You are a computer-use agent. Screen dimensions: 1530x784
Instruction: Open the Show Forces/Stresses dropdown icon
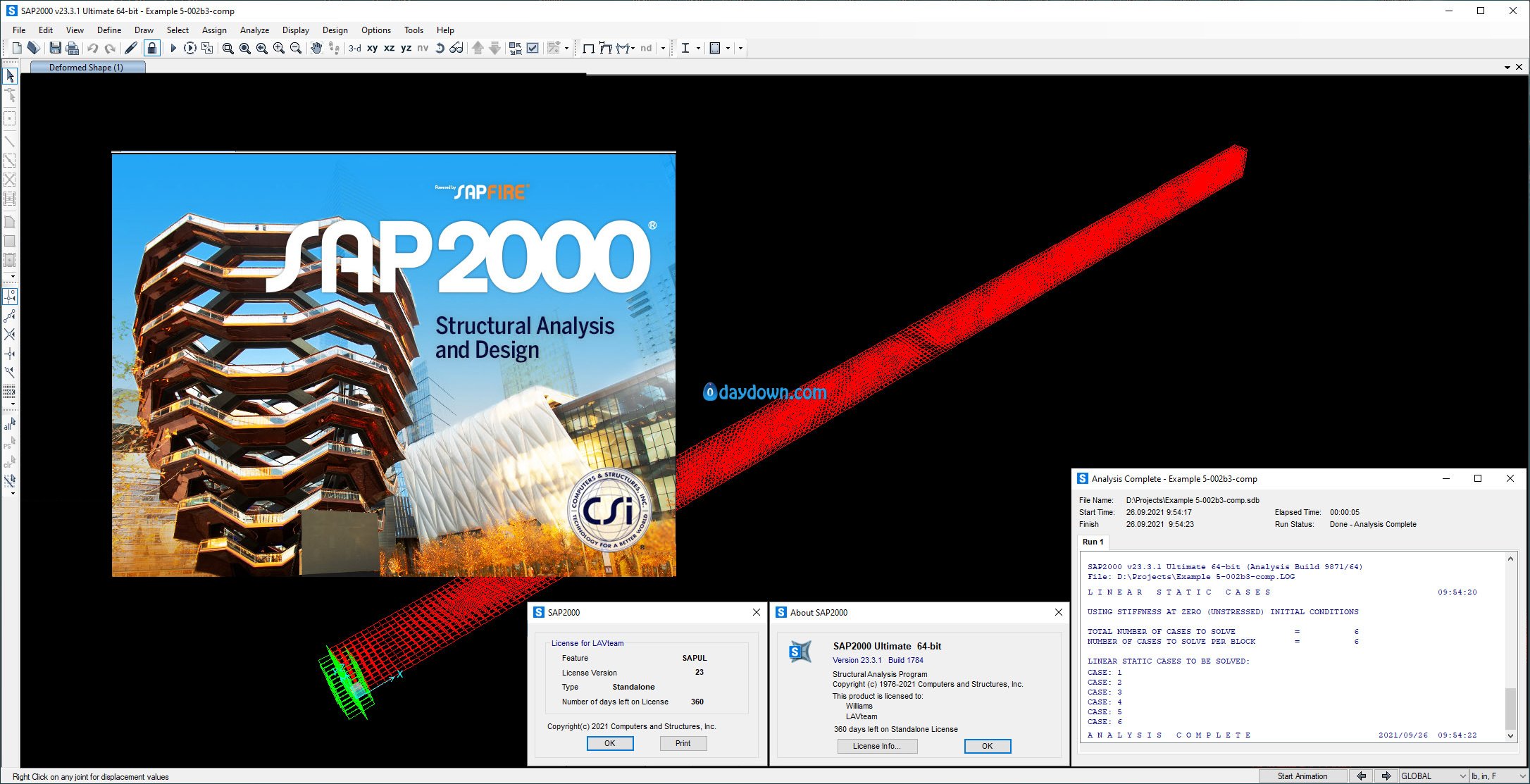point(625,48)
